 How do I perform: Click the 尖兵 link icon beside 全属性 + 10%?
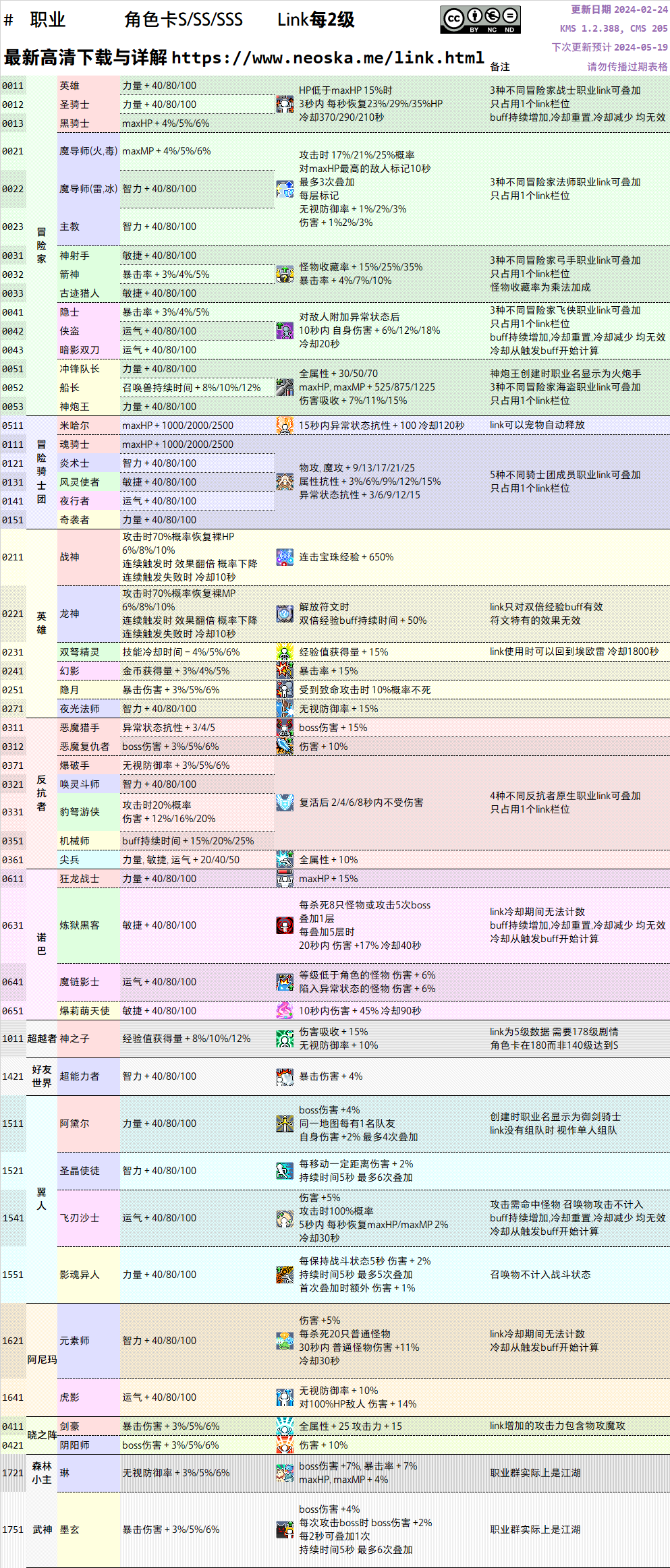(285, 860)
